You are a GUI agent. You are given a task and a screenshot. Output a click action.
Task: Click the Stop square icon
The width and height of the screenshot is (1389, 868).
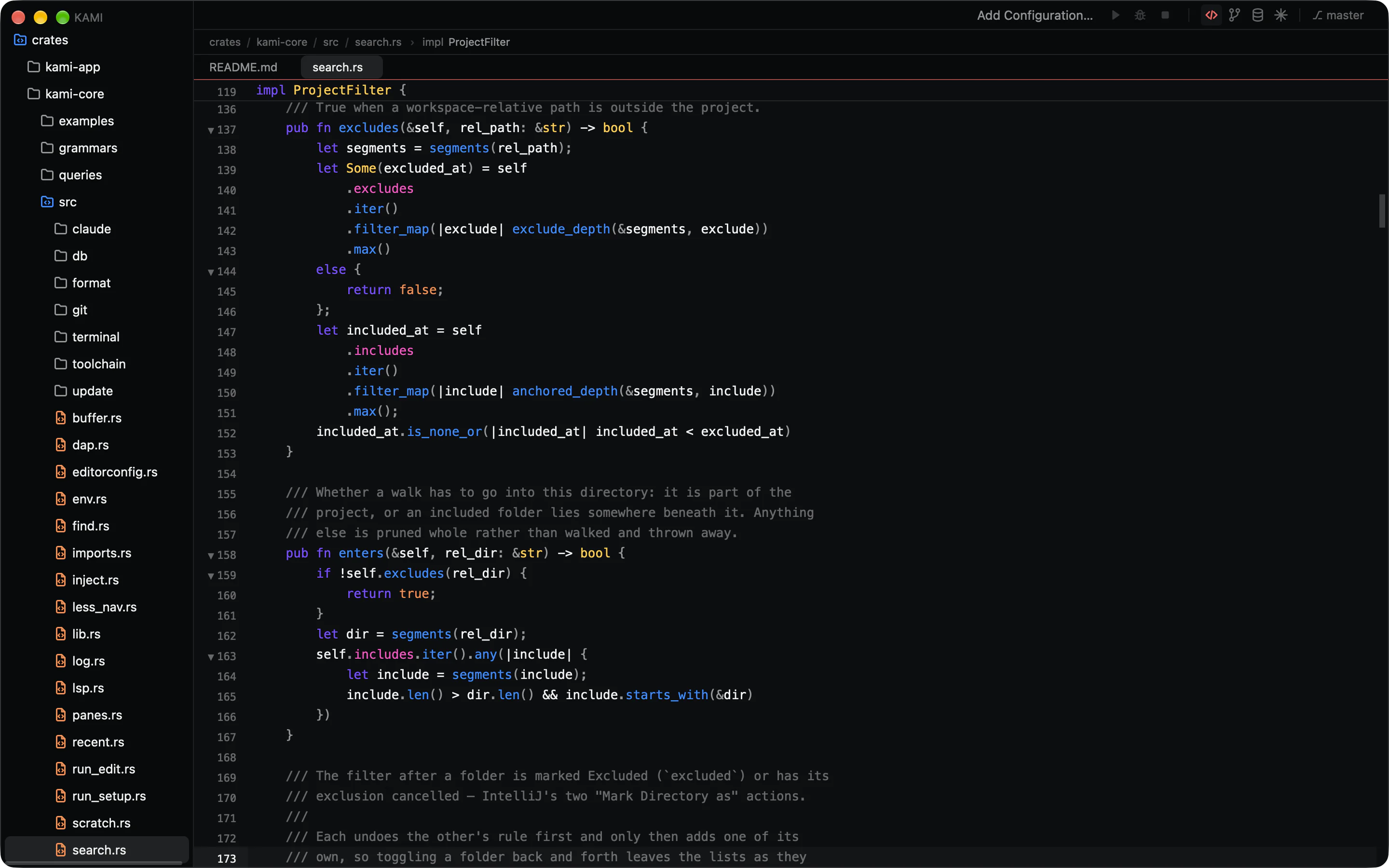tap(1165, 15)
